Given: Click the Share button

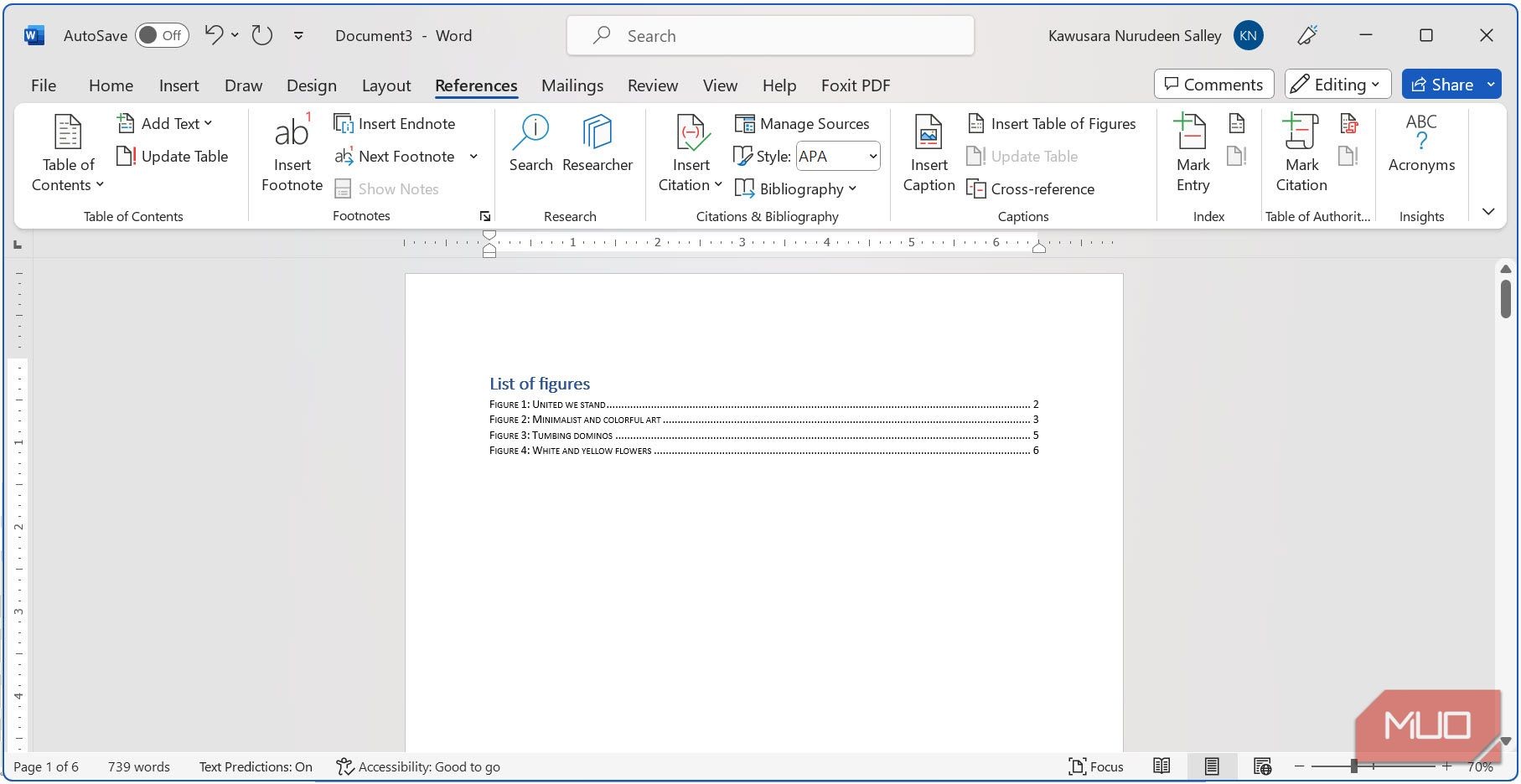Looking at the screenshot, I should 1442,85.
